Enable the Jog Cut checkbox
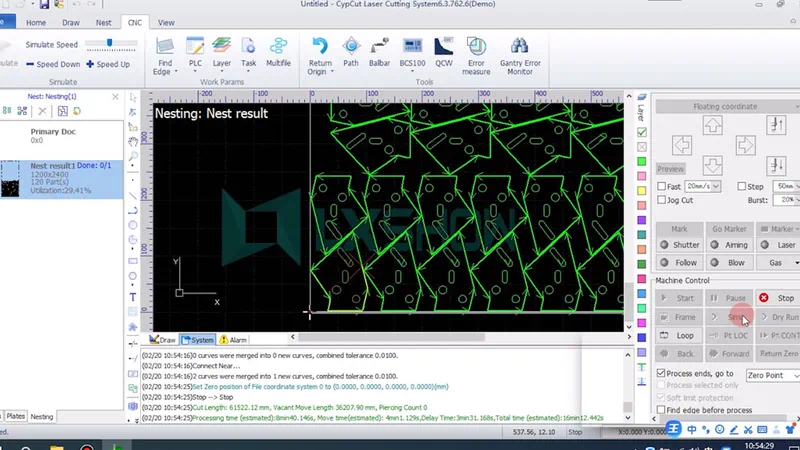 tap(662, 200)
